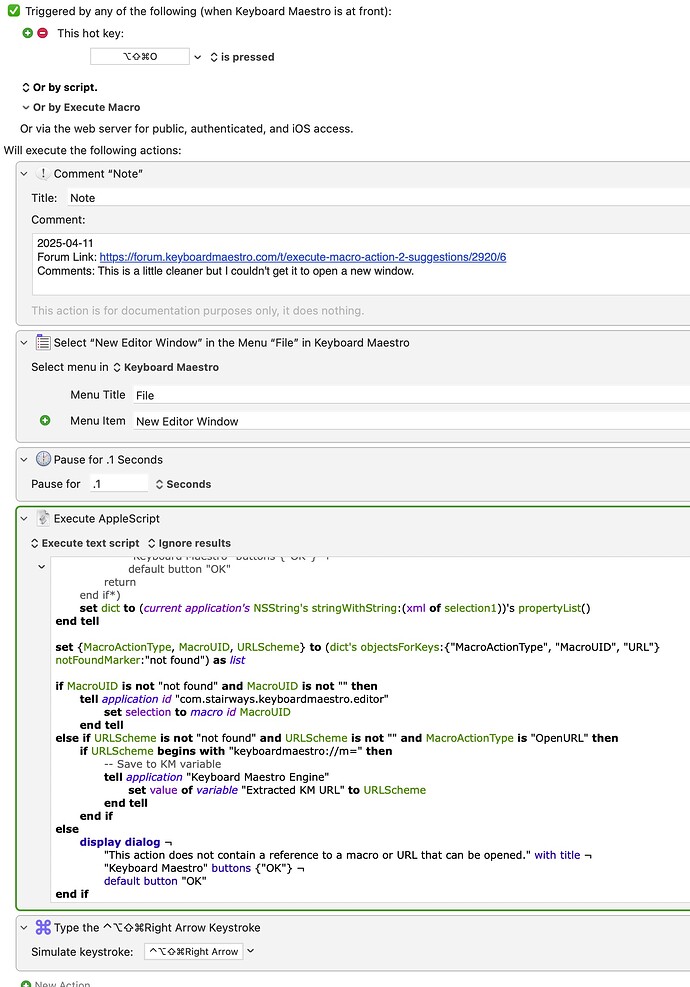Click script line 'set selection to macro id MacroUID'
690x987 pixels.
[x=197, y=712]
